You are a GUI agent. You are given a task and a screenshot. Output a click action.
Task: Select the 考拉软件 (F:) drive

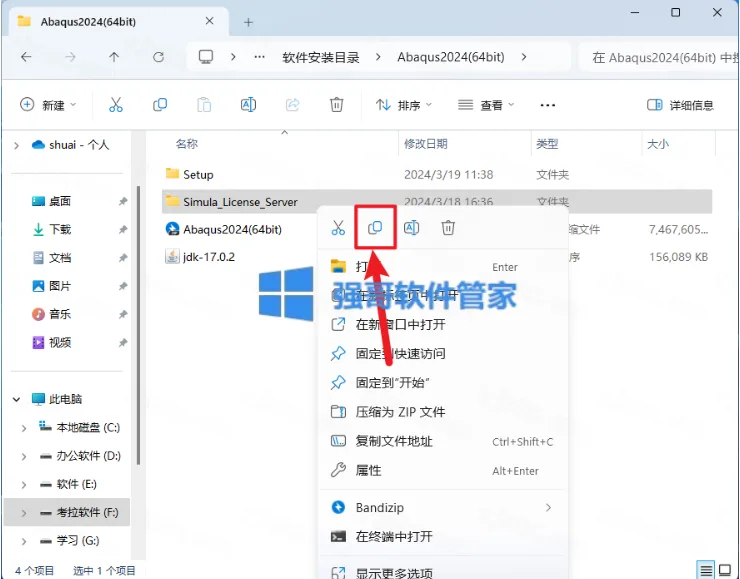pyautogui.click(x=67, y=512)
